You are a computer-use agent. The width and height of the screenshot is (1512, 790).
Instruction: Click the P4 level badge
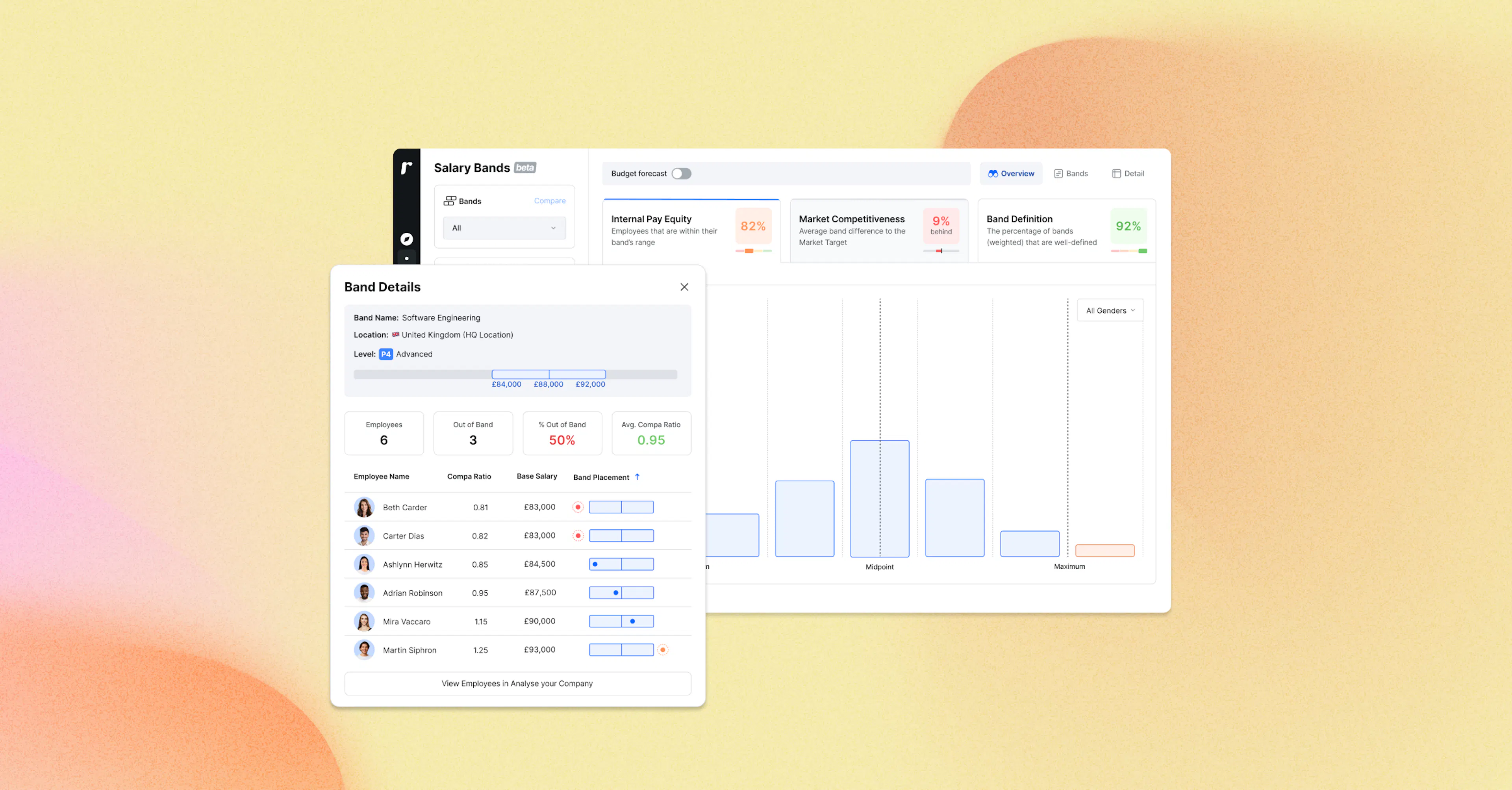(385, 354)
